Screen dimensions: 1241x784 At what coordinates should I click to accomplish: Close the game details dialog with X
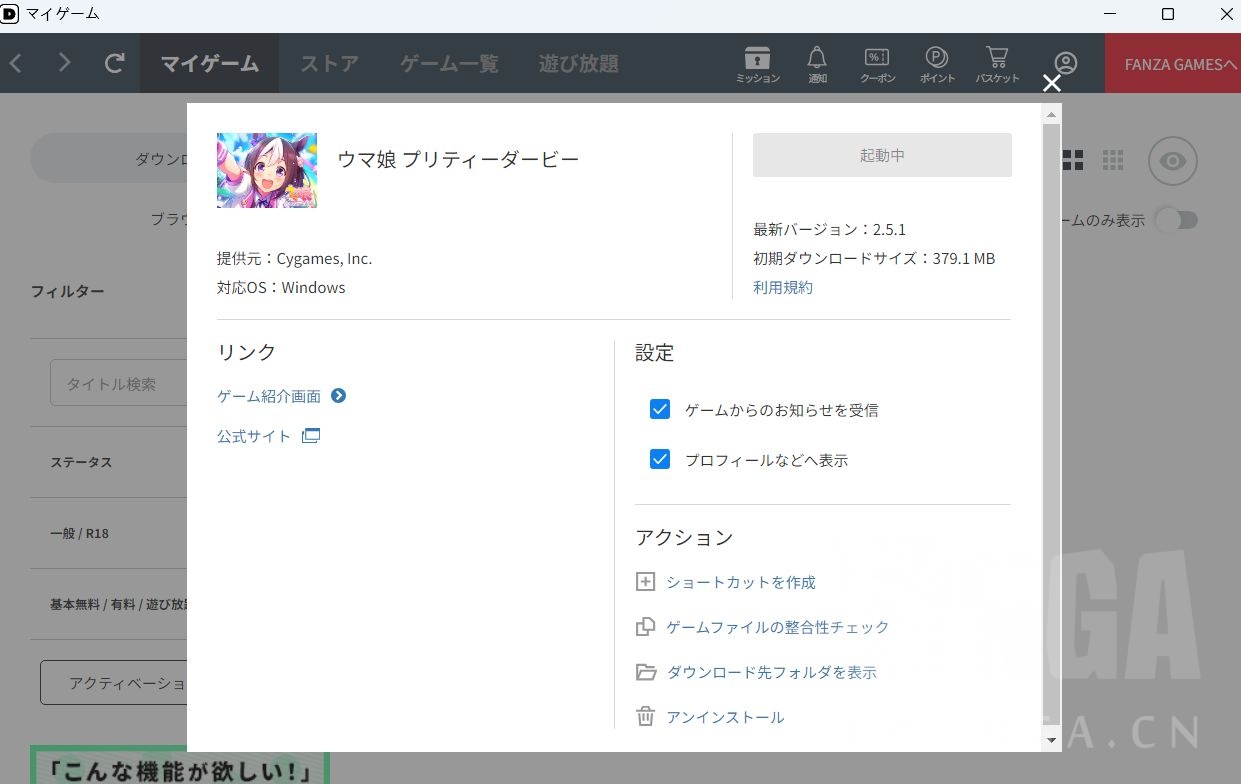(x=1051, y=83)
